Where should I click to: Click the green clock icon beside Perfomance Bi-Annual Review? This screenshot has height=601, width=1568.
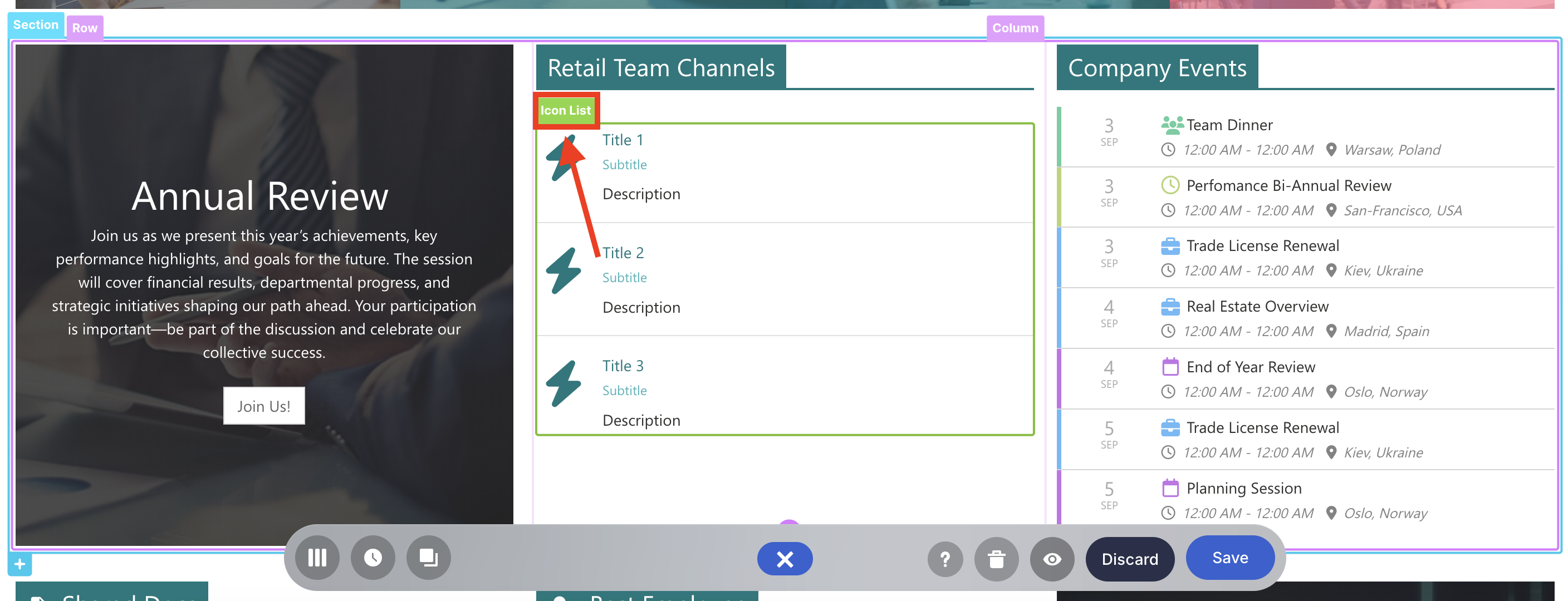click(x=1170, y=184)
